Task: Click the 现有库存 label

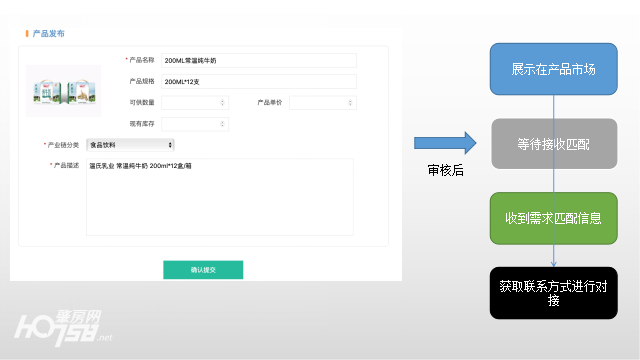Action: pos(142,124)
